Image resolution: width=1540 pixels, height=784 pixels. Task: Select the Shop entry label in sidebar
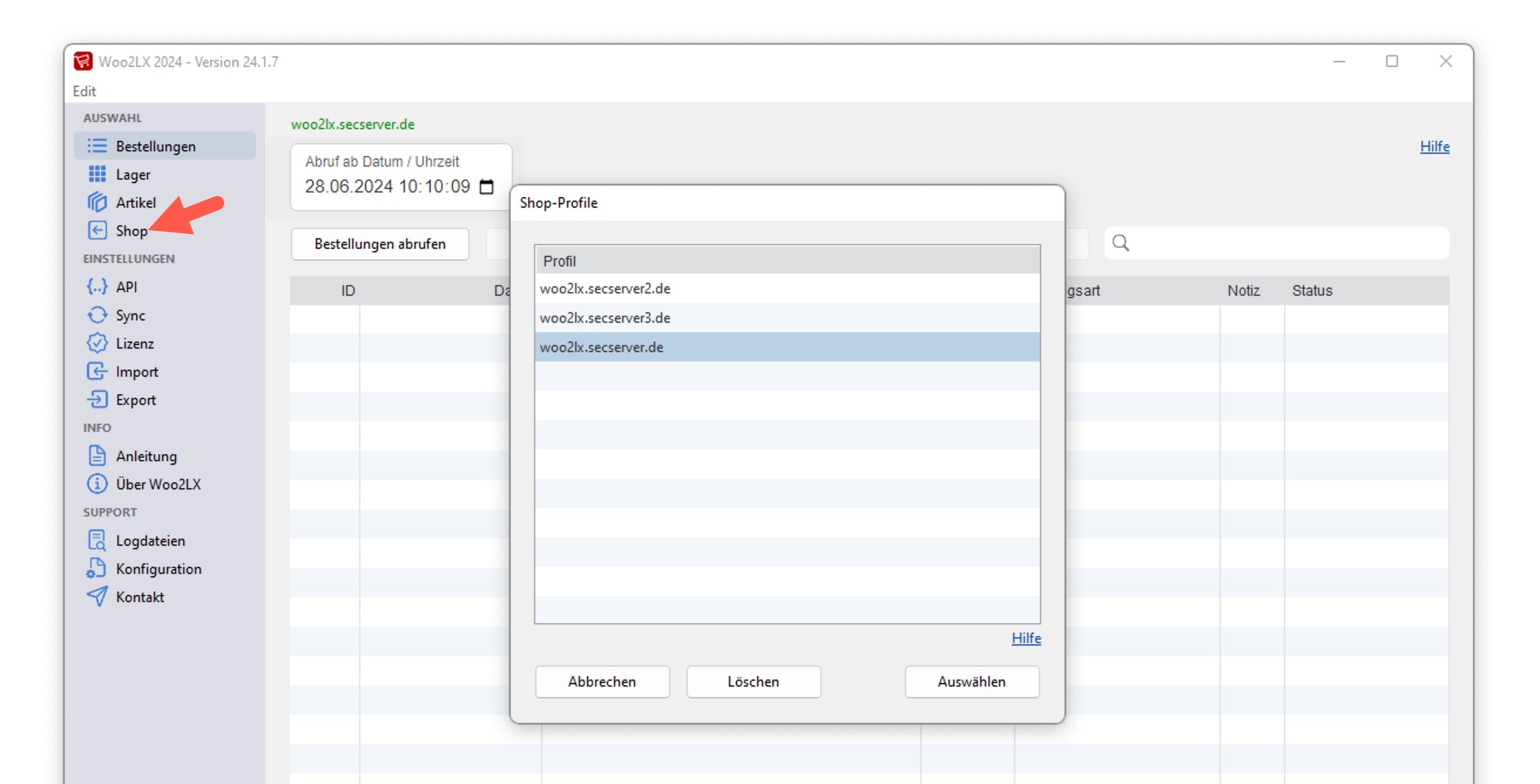(131, 231)
